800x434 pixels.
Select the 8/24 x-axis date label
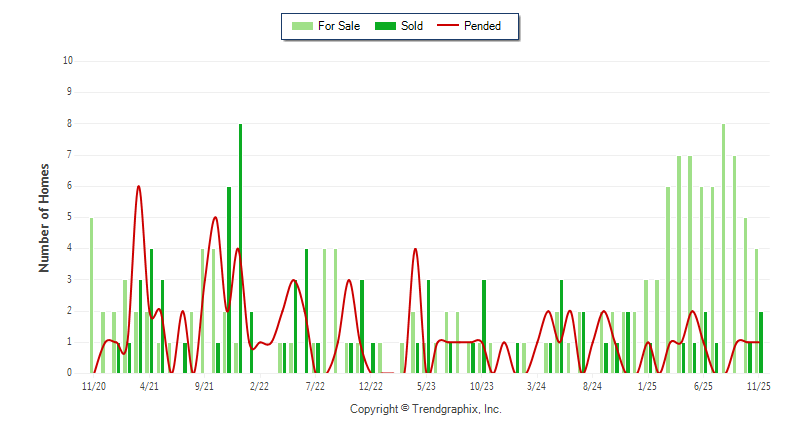(x=591, y=385)
